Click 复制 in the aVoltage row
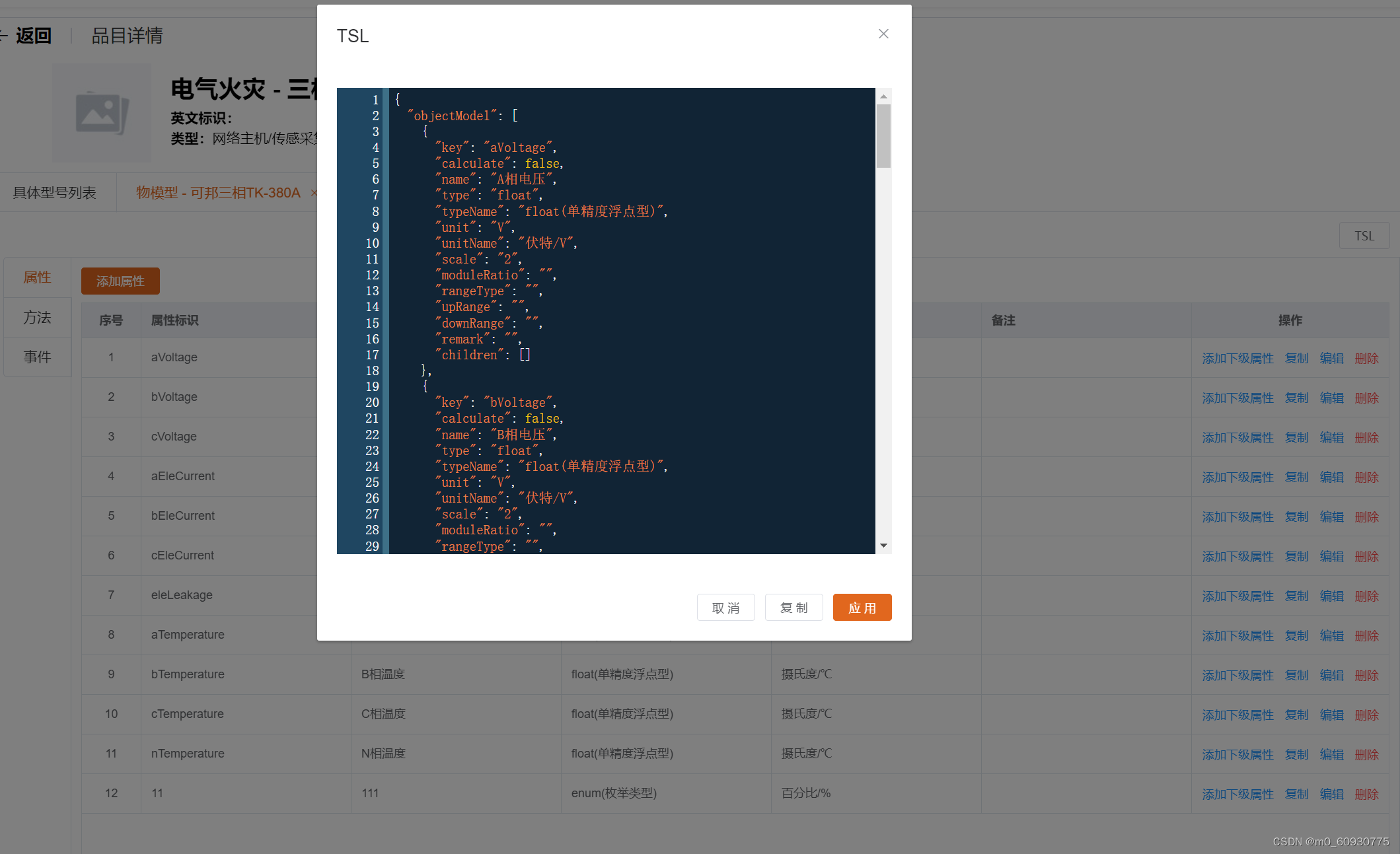The width and height of the screenshot is (1400, 854). coord(1296,358)
